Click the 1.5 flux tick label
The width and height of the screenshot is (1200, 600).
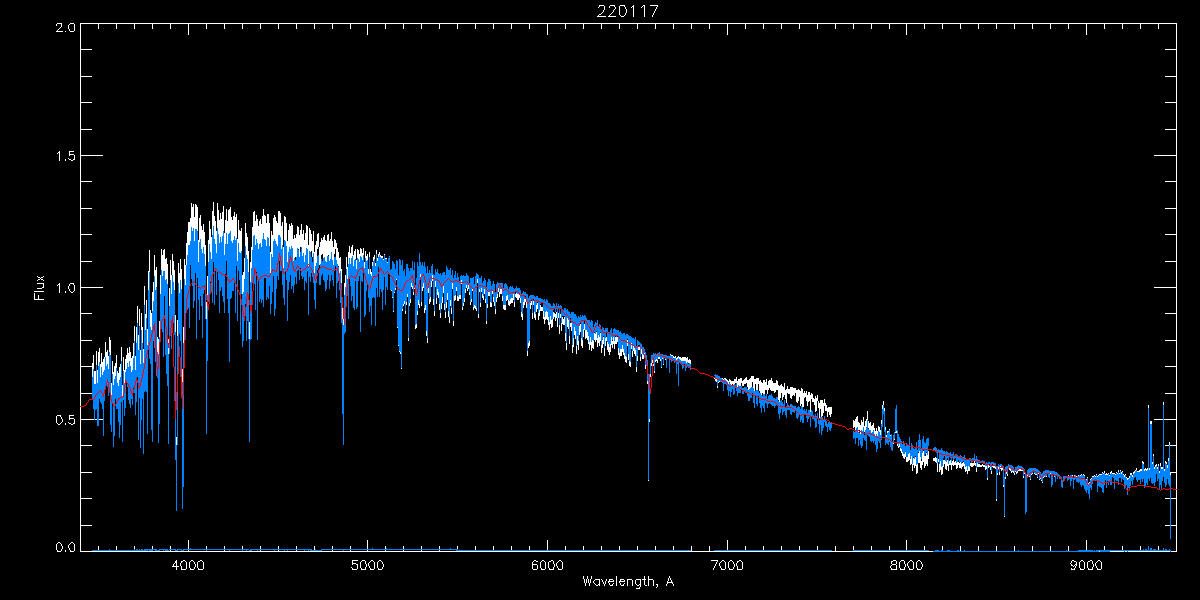pyautogui.click(x=66, y=157)
